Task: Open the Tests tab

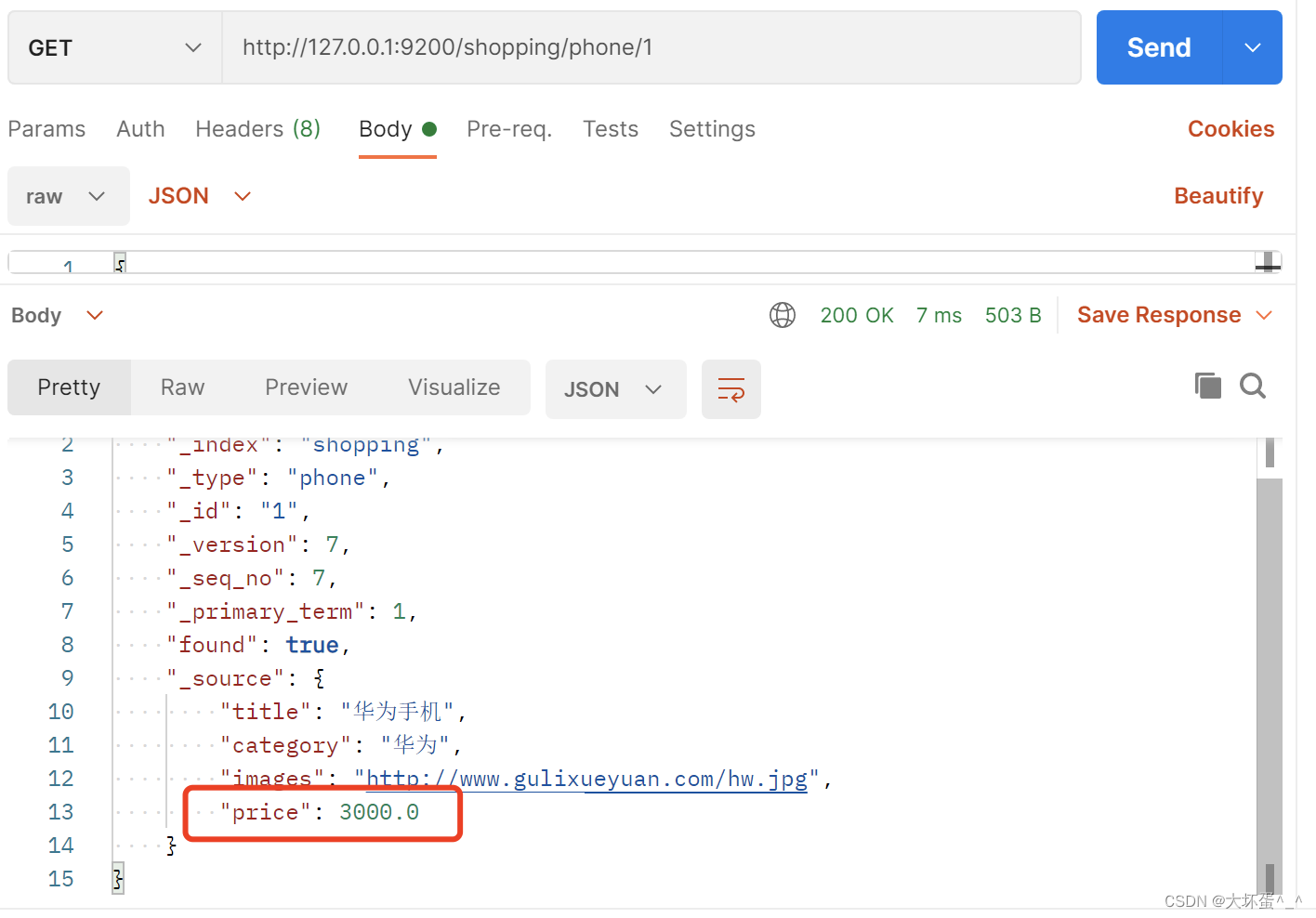Action: [611, 129]
